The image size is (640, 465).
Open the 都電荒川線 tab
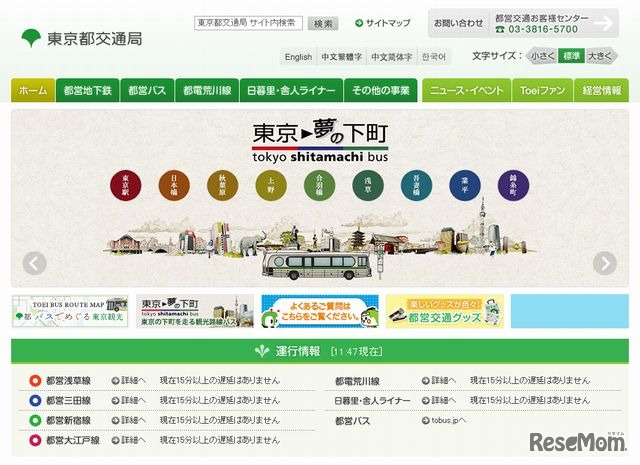207,90
